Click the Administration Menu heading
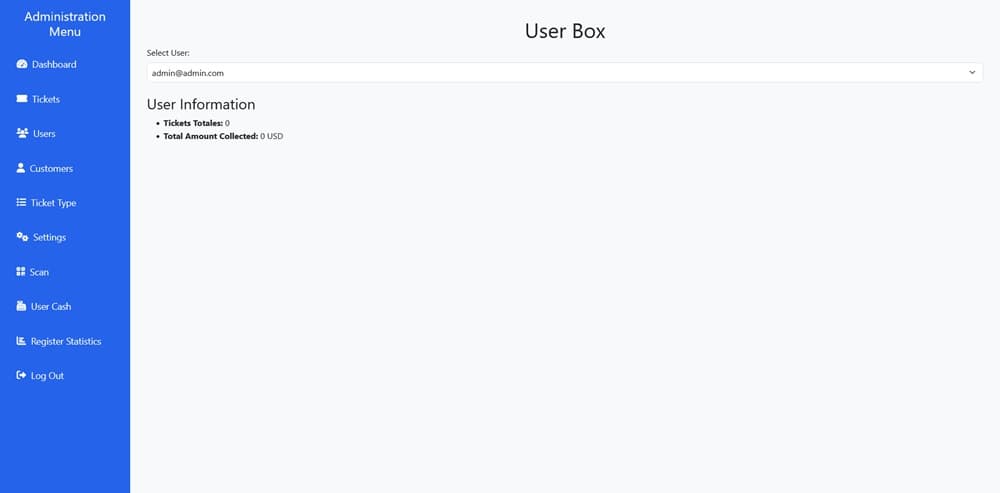 (x=65, y=24)
